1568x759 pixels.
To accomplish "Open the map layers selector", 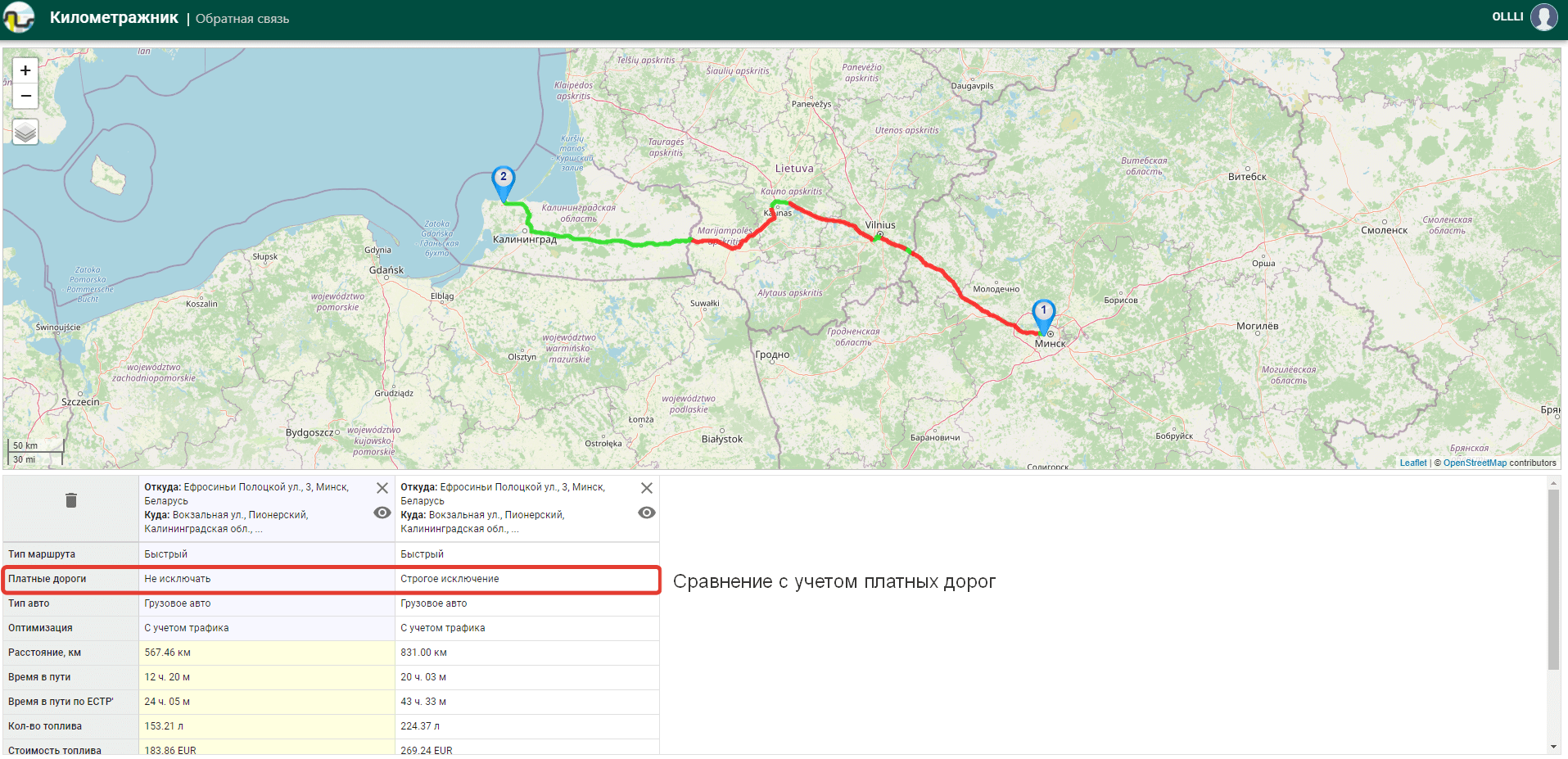I will click(25, 132).
